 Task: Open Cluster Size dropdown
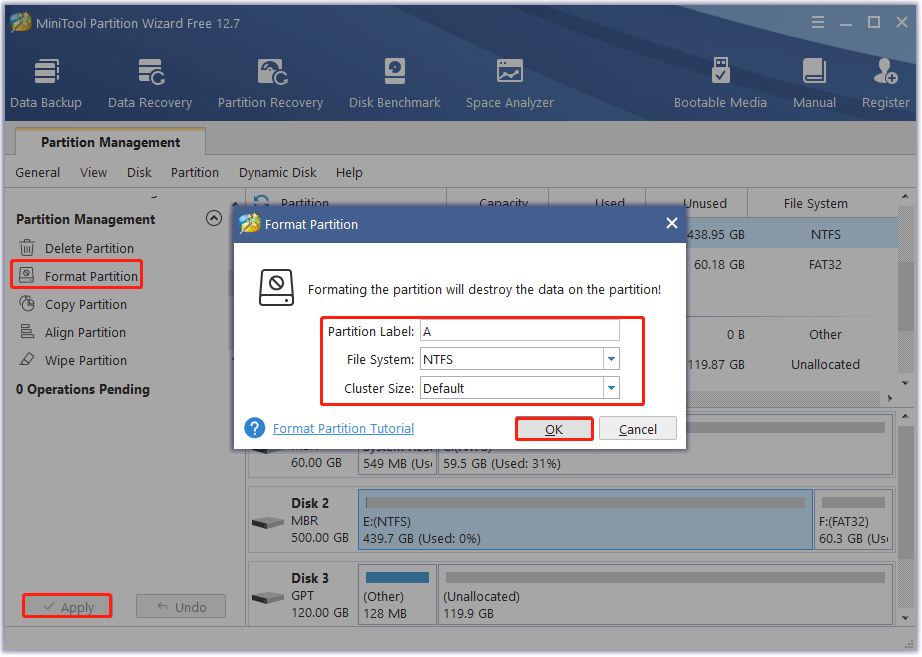tap(612, 388)
